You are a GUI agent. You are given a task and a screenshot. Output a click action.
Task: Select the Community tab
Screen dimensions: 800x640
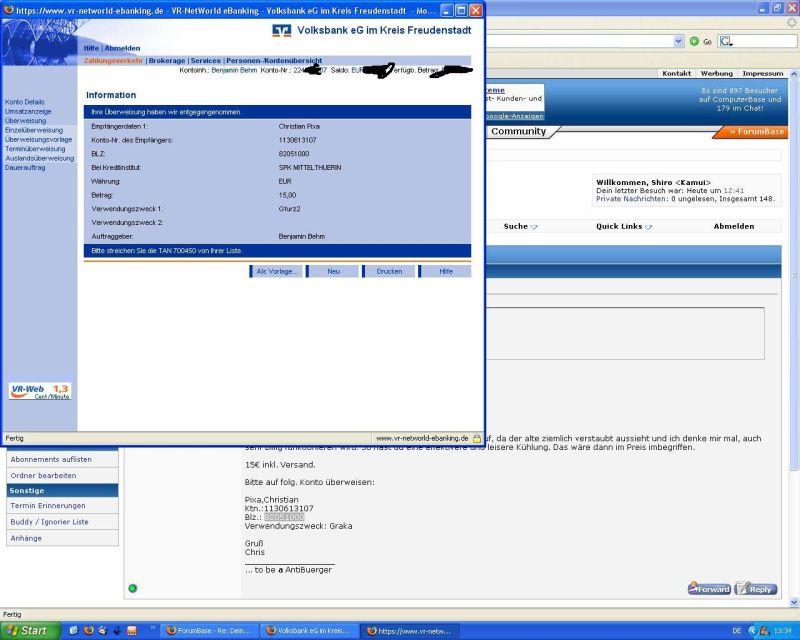[518, 131]
